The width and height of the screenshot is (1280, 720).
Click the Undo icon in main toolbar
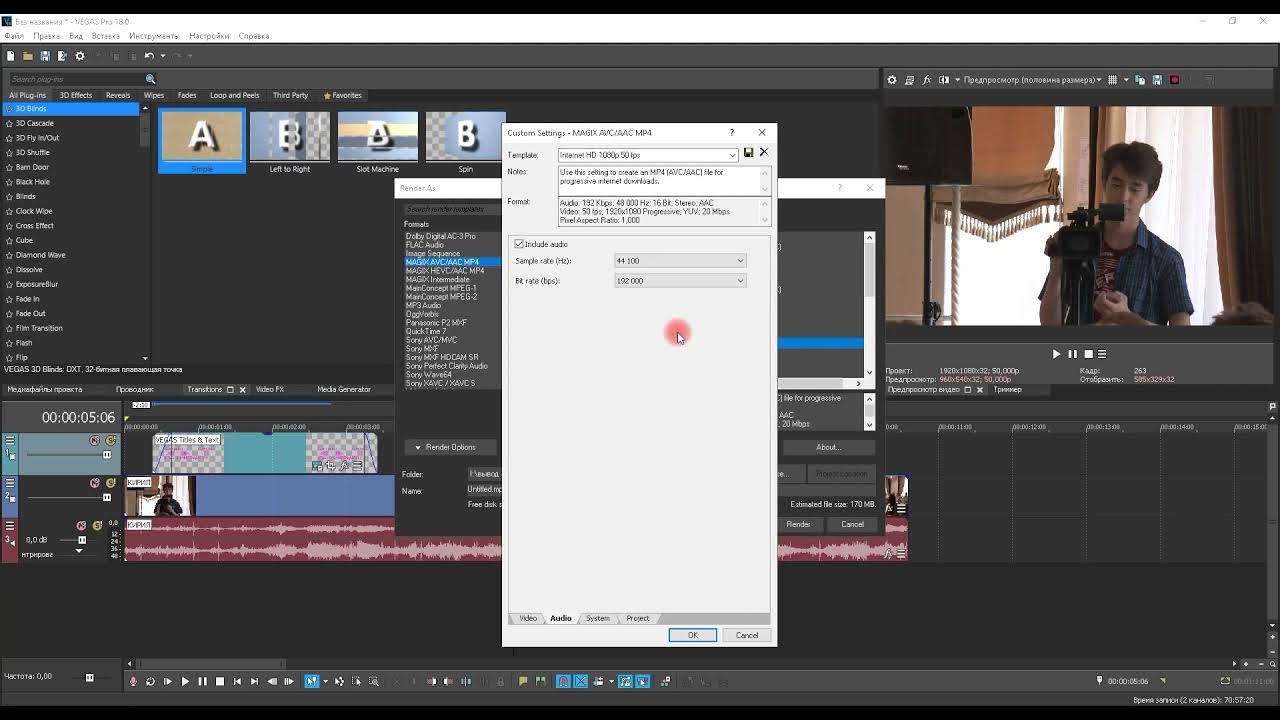coord(149,56)
